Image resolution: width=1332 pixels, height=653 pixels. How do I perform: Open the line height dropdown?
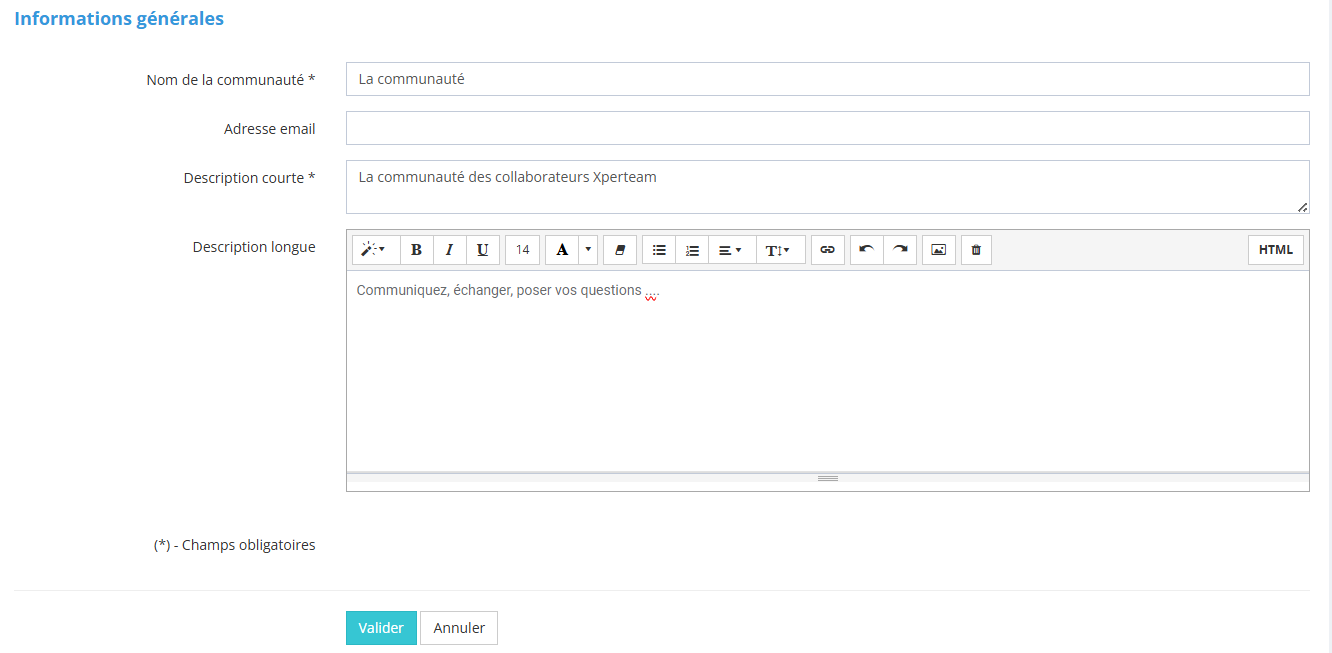pyautogui.click(x=780, y=250)
